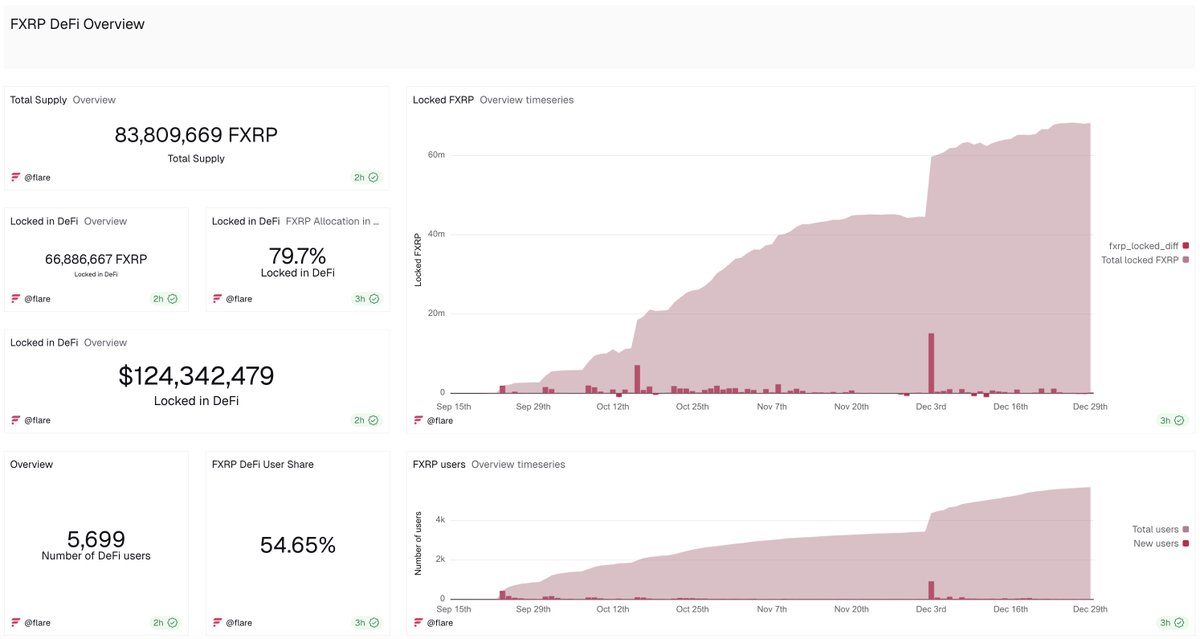
Task: Toggle the Total locked FXRP legend entry
Action: tap(1140, 259)
